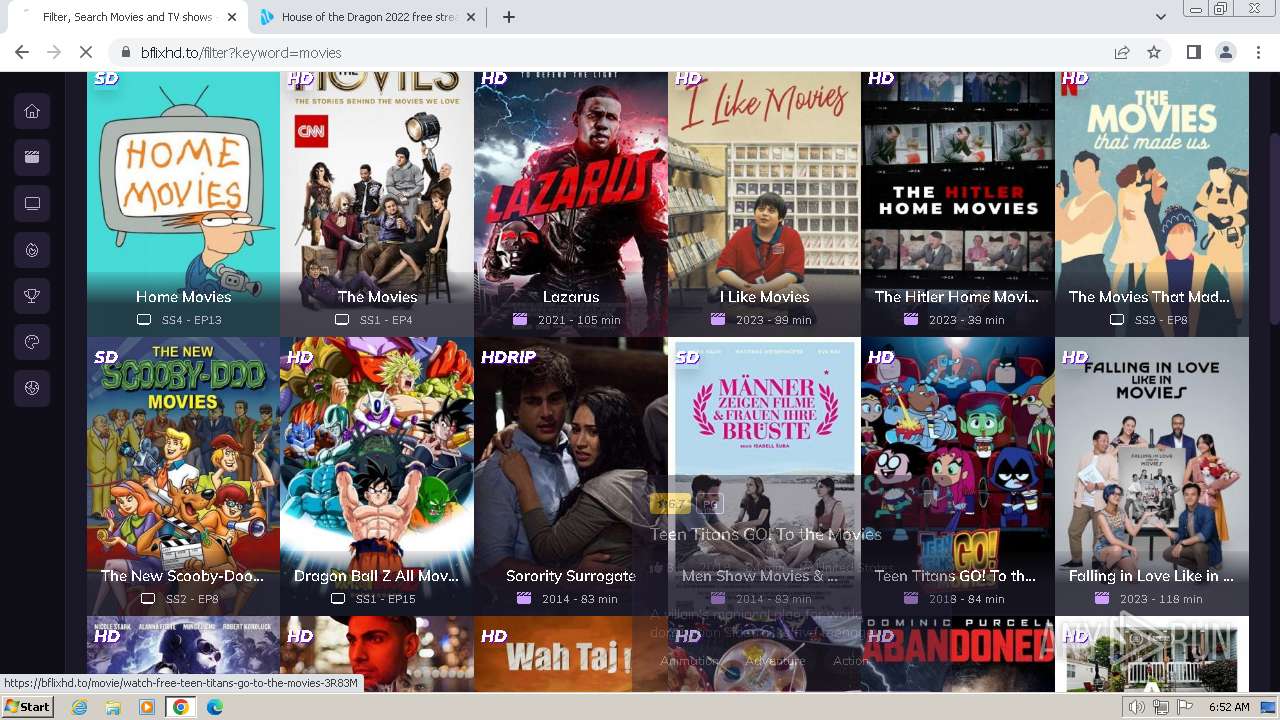1280x720 pixels.
Task: Go to the Home sidebar icon
Action: pyautogui.click(x=32, y=111)
